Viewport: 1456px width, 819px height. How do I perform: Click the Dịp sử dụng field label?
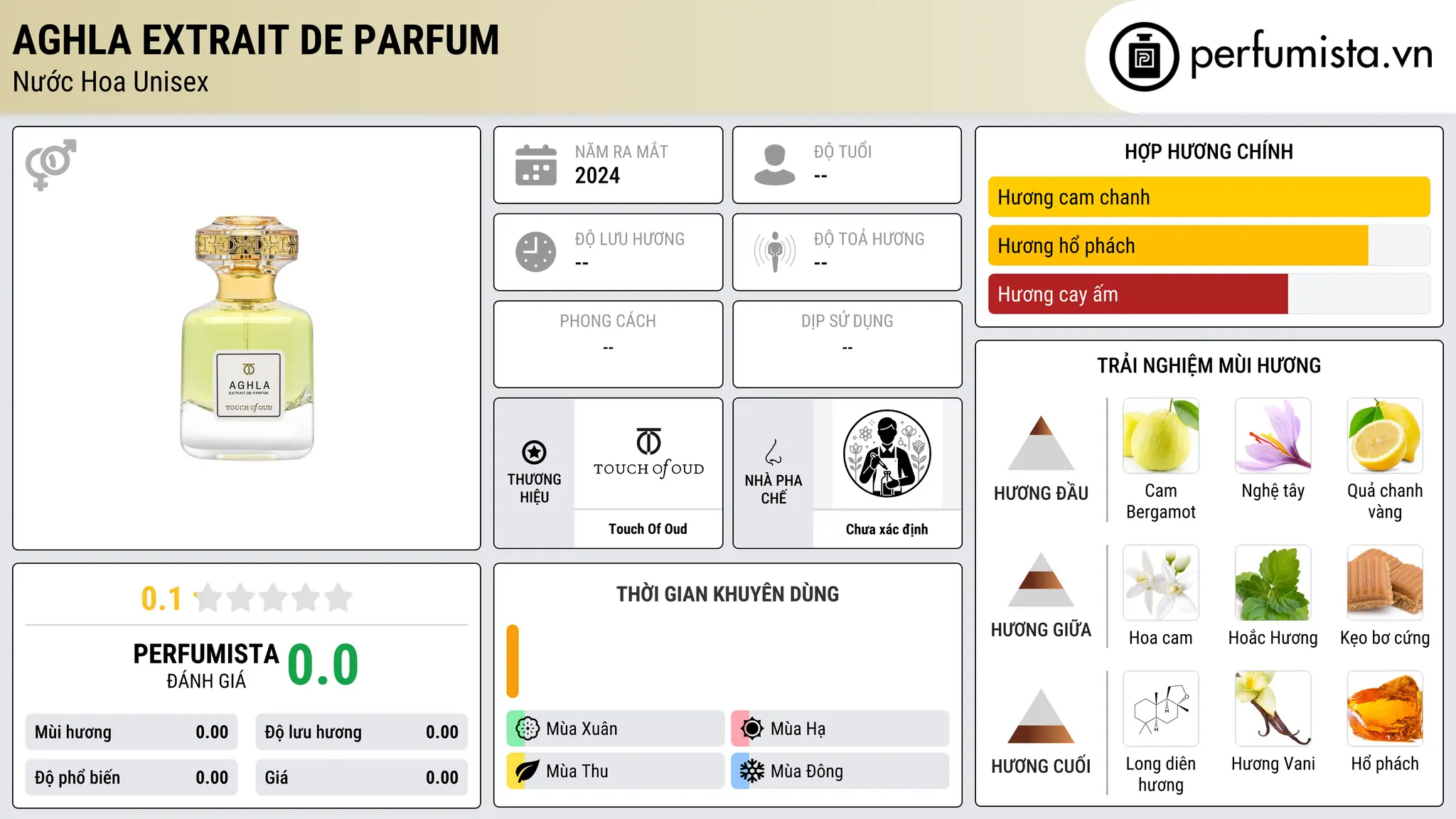847,321
